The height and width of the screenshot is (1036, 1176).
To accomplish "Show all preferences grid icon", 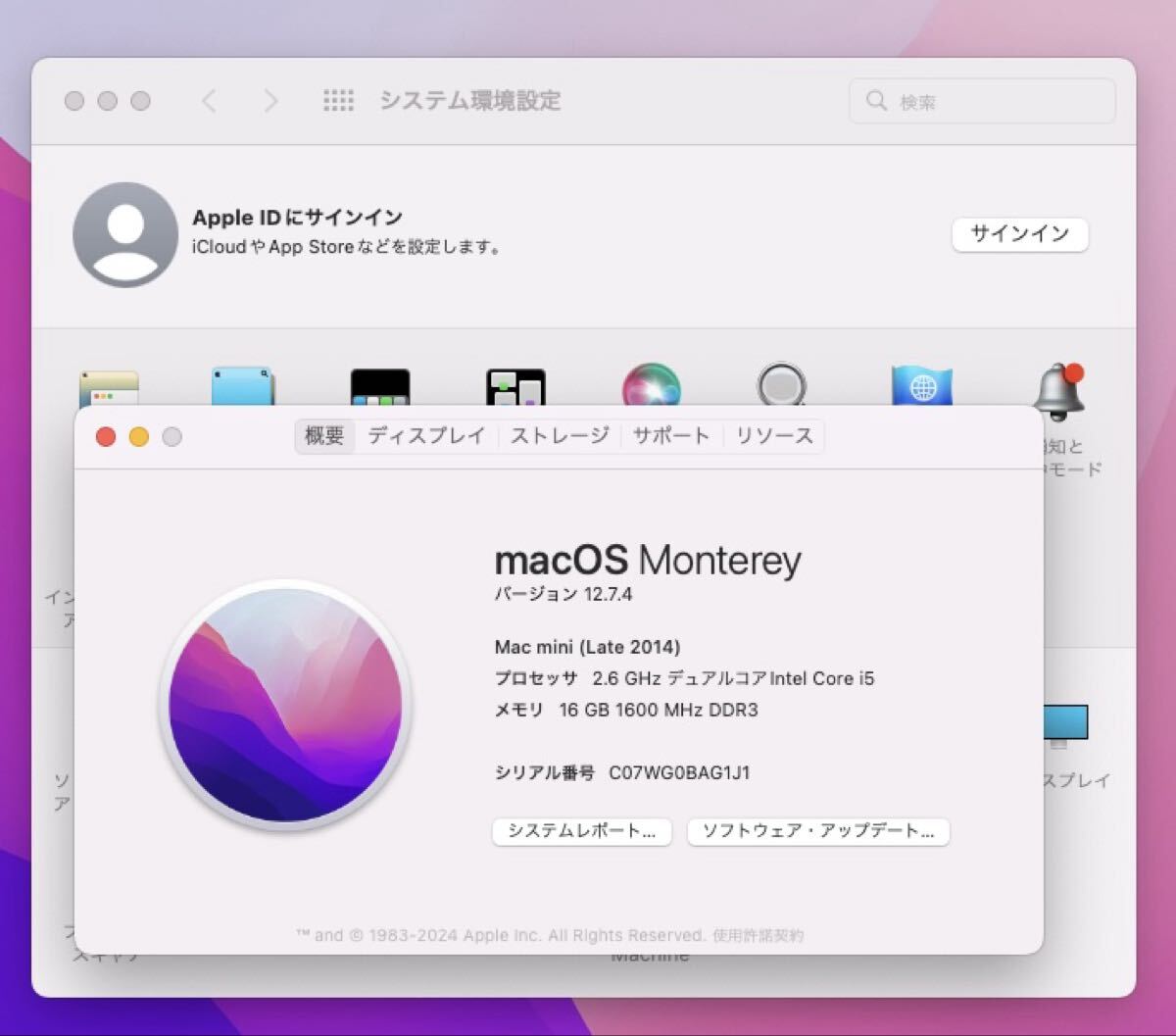I will [338, 101].
